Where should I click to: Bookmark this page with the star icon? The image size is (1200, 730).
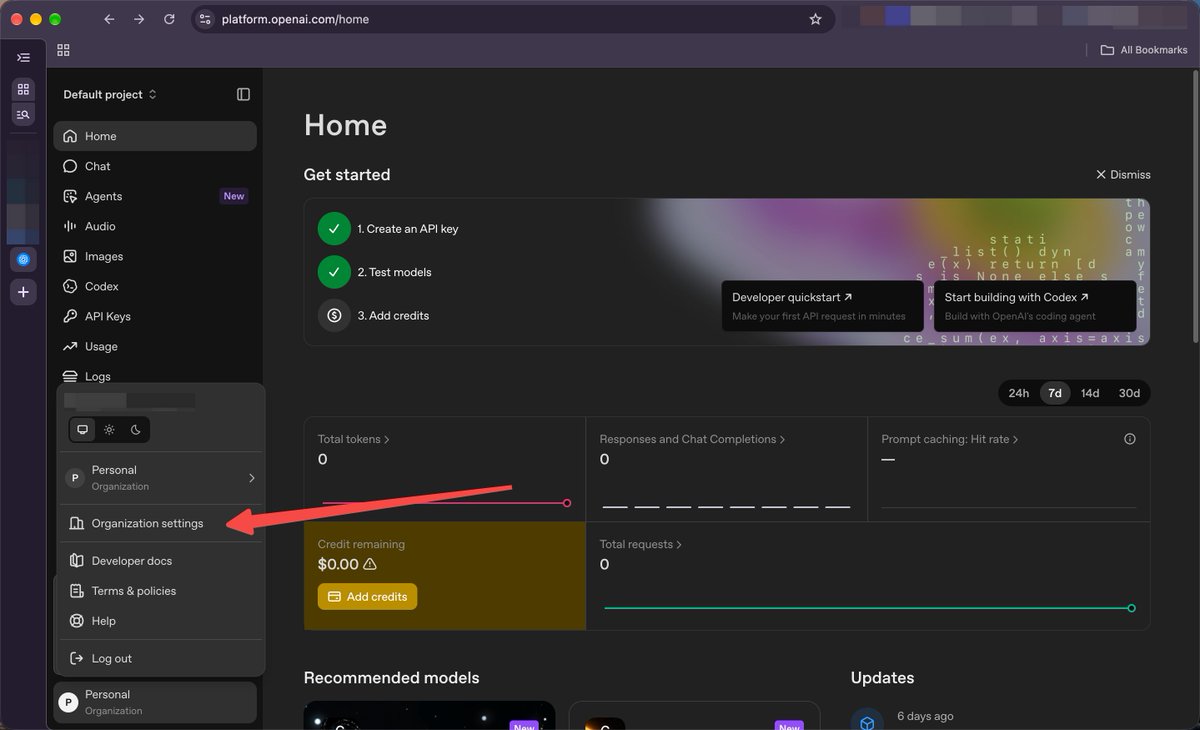tap(815, 19)
